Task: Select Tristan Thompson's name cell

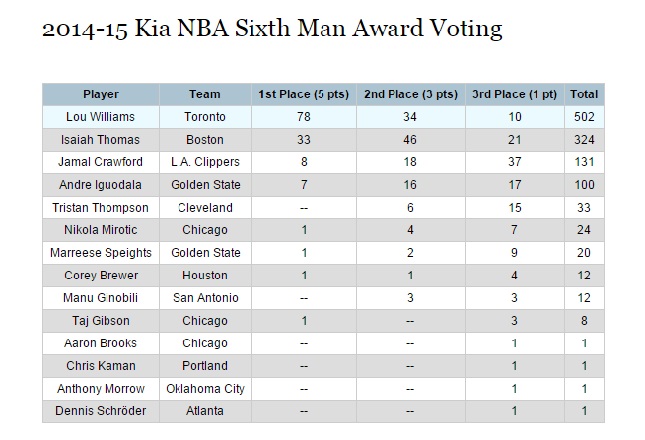Action: 100,208
